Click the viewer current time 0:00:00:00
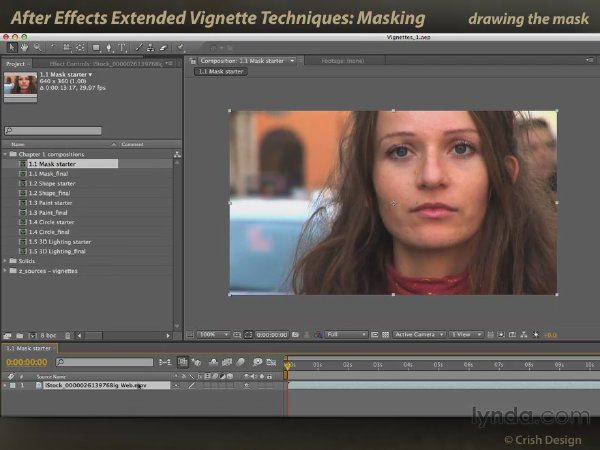The image size is (600, 450). pos(271,335)
